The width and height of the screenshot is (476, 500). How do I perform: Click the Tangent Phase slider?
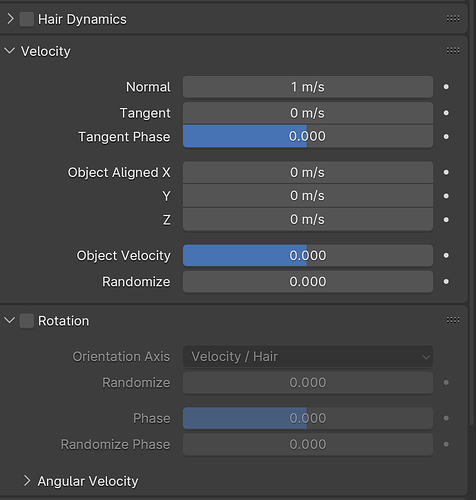tap(308, 136)
